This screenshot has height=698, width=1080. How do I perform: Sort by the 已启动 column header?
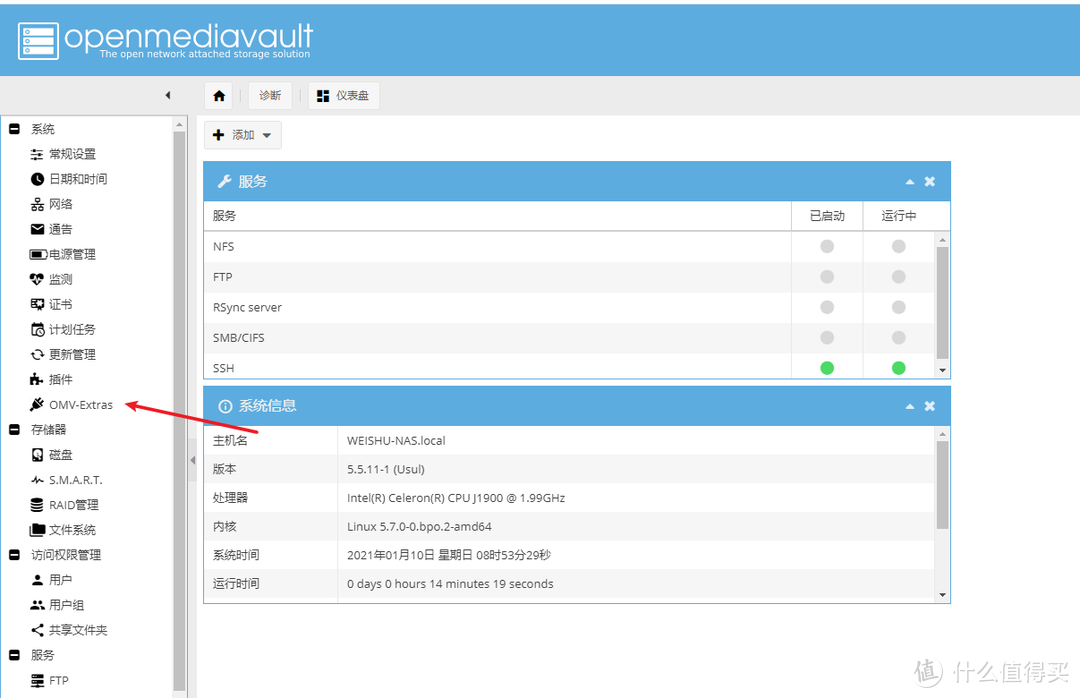pos(827,216)
